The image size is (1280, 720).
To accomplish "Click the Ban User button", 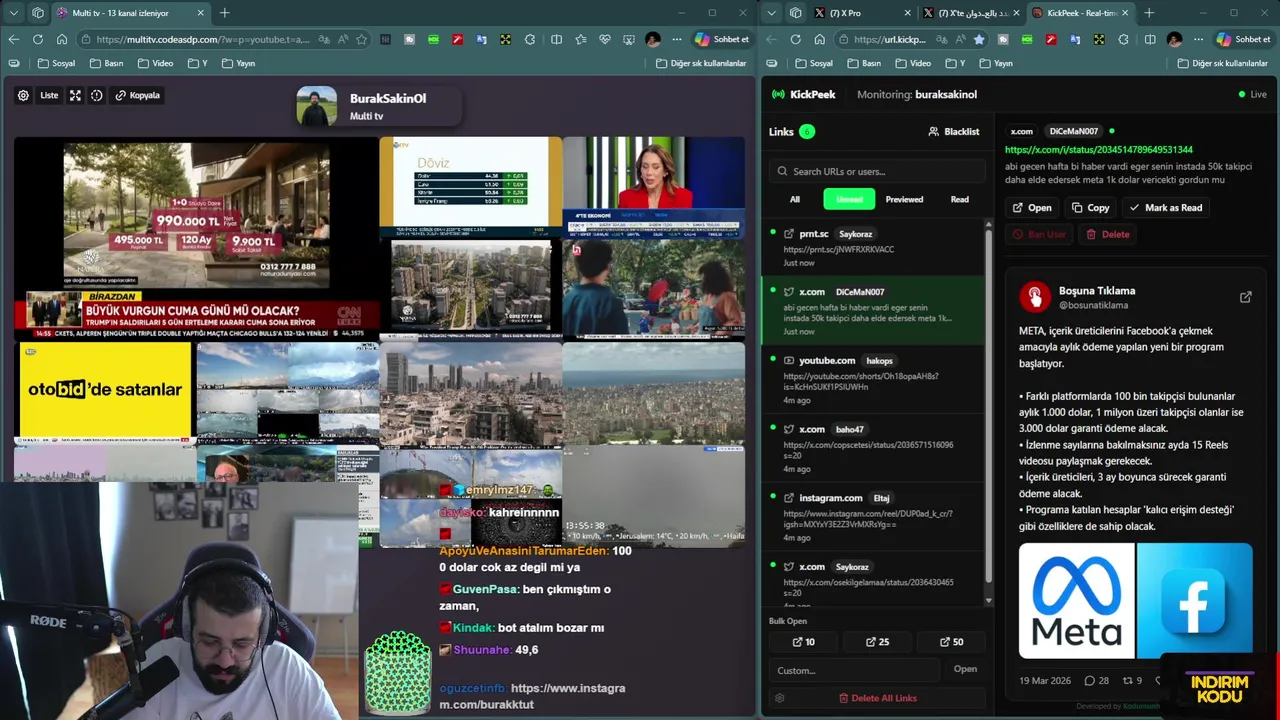I will click(x=1039, y=234).
